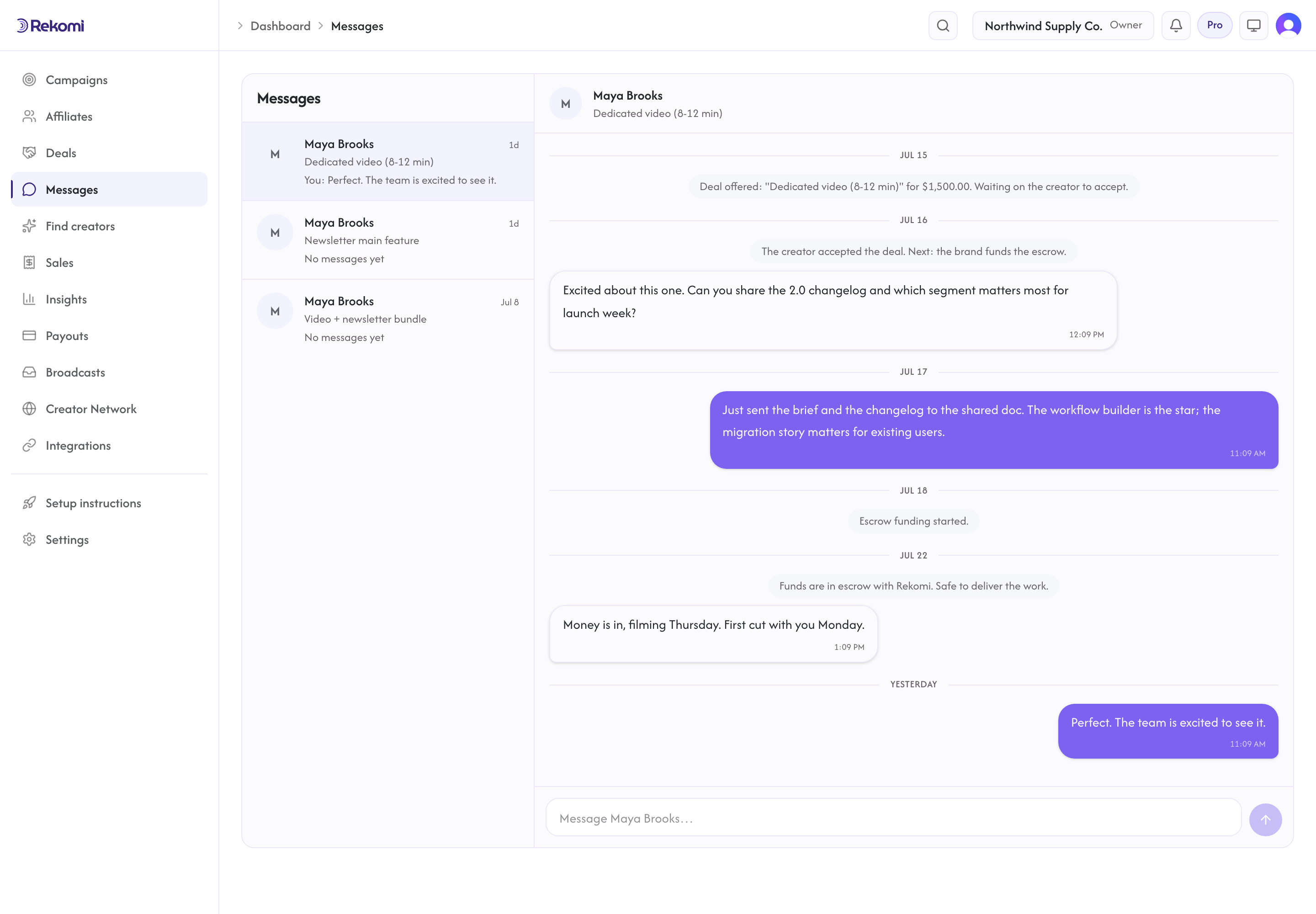Click the Messages chat bubble icon
The width and height of the screenshot is (1316, 914).
click(x=29, y=190)
